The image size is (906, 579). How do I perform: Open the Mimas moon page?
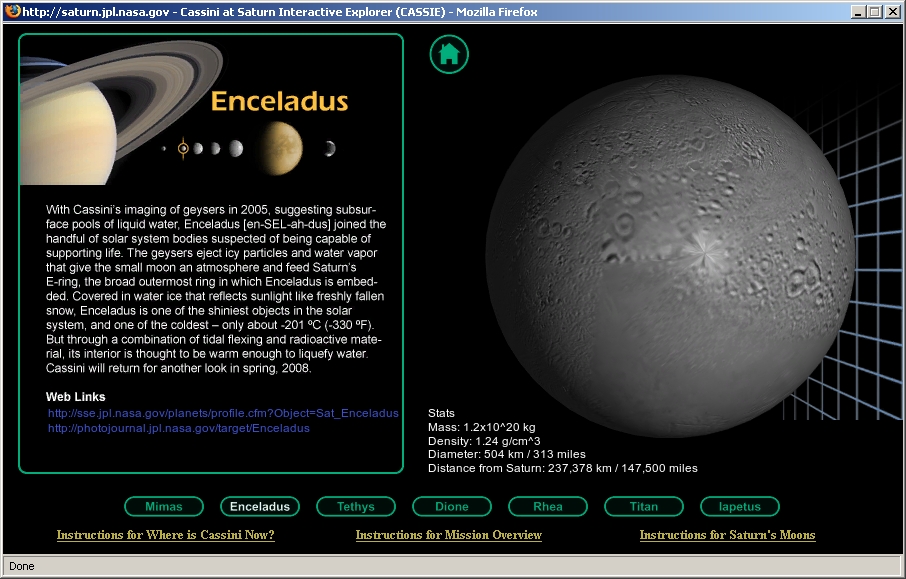point(164,507)
